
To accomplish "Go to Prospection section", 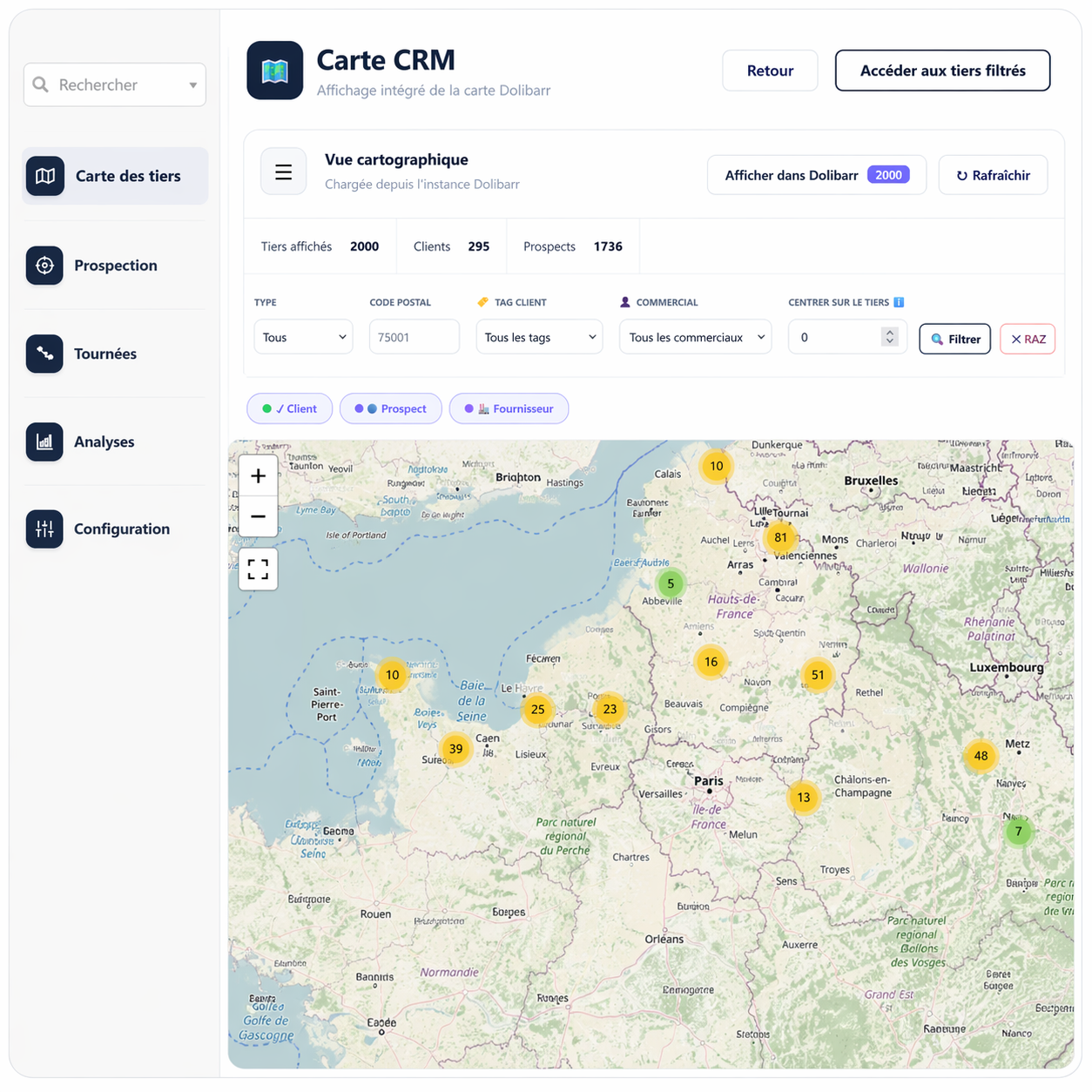I will pos(115,266).
